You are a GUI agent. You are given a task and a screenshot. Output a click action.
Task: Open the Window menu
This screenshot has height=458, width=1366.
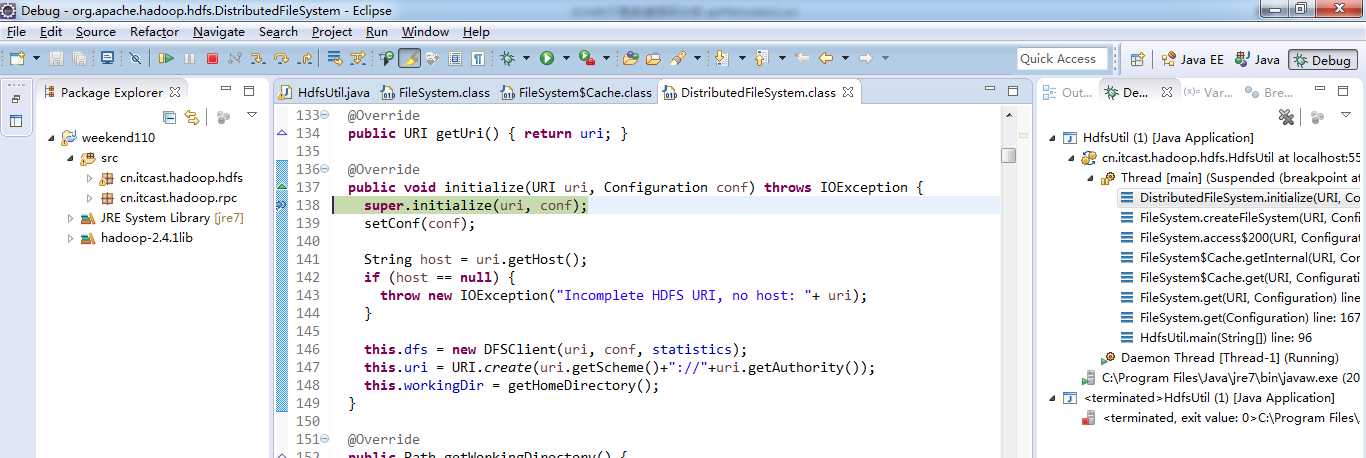click(x=426, y=32)
